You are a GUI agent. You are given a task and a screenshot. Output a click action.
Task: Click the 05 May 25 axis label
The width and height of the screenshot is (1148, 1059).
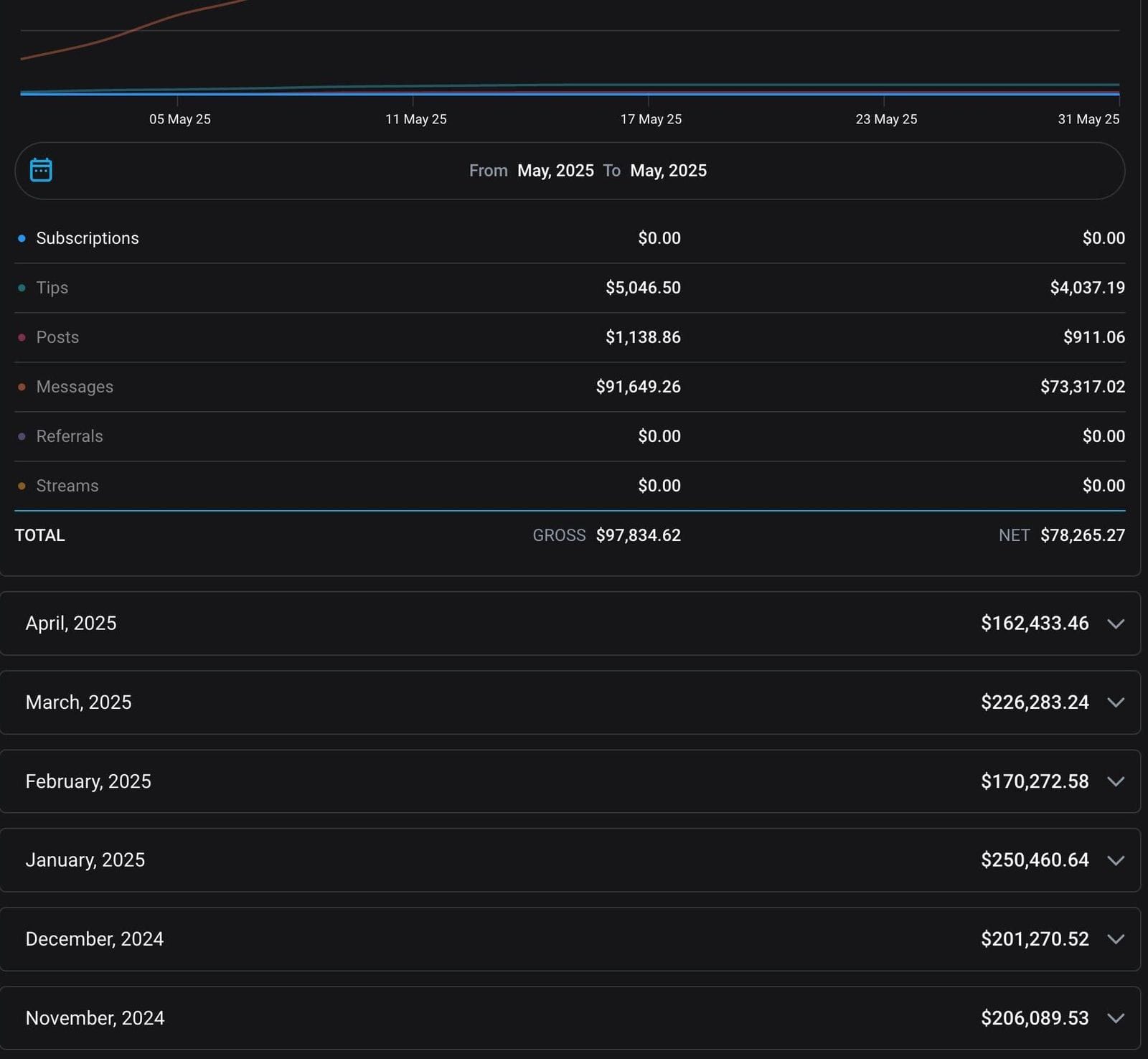(180, 119)
